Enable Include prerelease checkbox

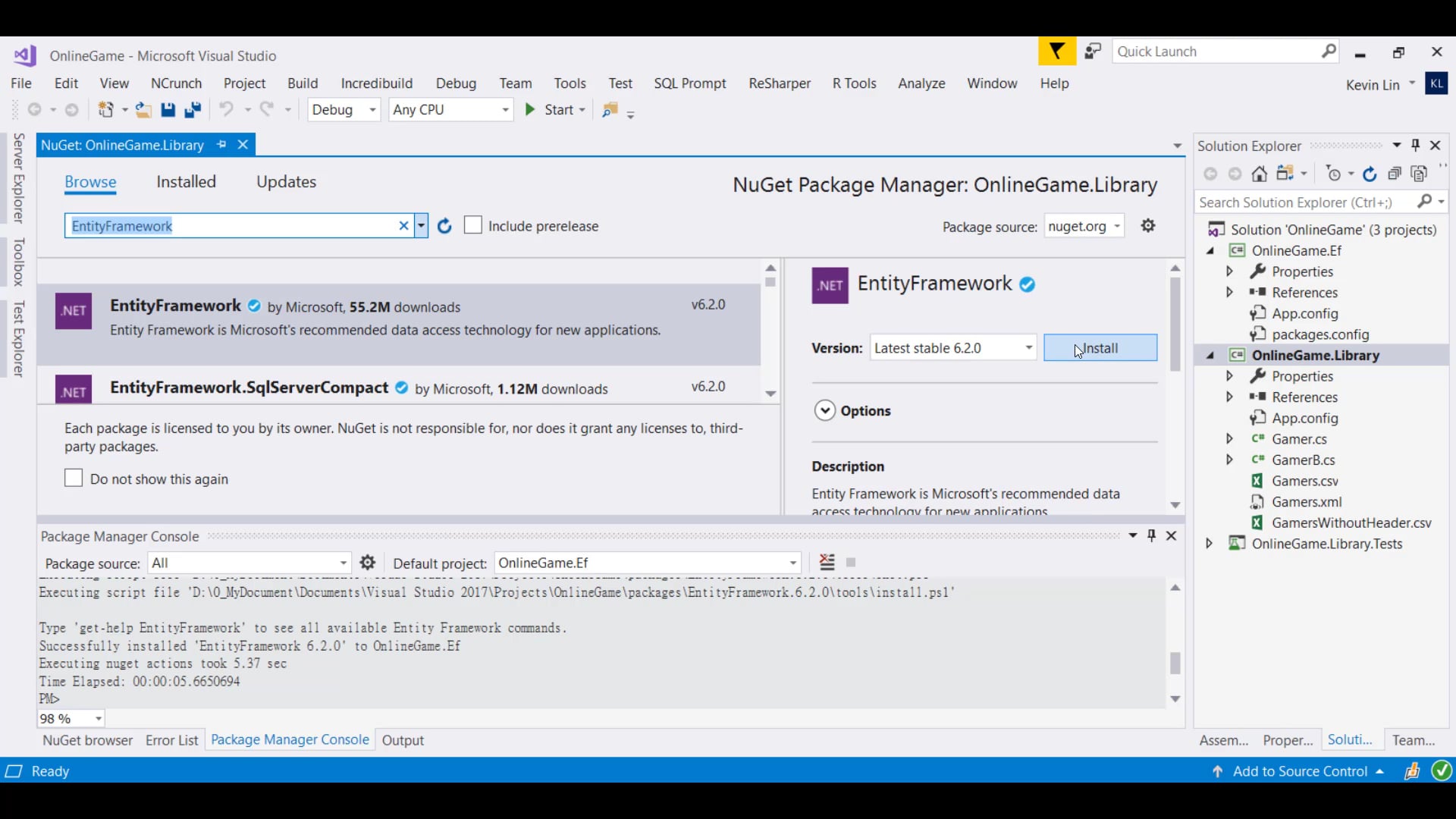coord(473,226)
